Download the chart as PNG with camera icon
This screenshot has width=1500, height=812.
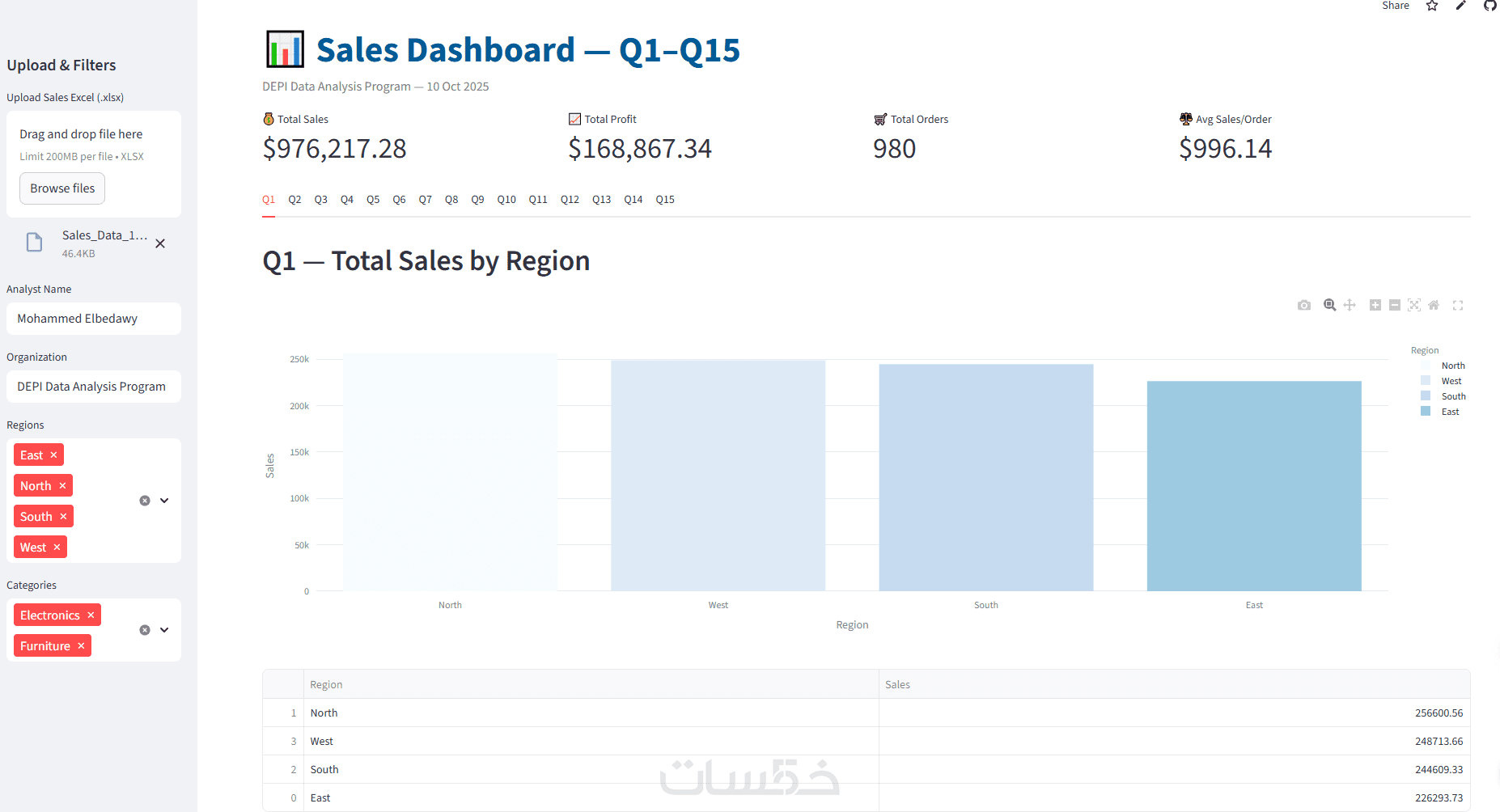click(1304, 306)
